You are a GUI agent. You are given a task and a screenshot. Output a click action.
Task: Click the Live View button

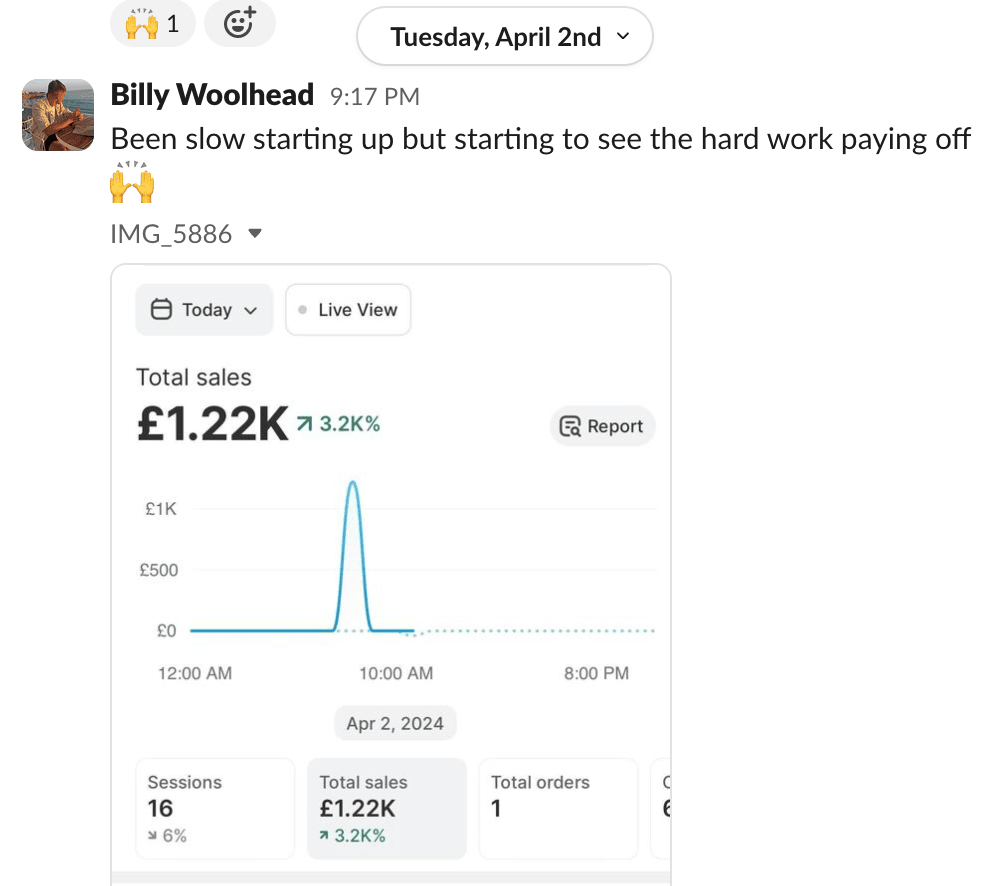coord(348,310)
